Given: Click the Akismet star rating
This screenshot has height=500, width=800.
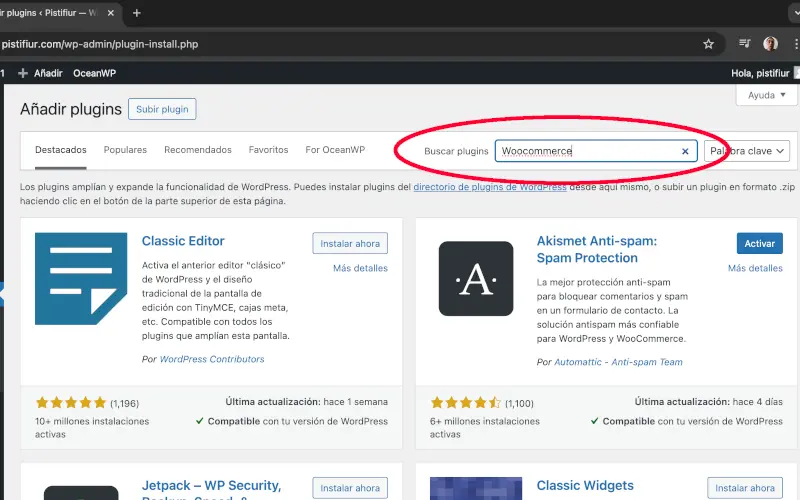Looking at the screenshot, I should coord(466,403).
